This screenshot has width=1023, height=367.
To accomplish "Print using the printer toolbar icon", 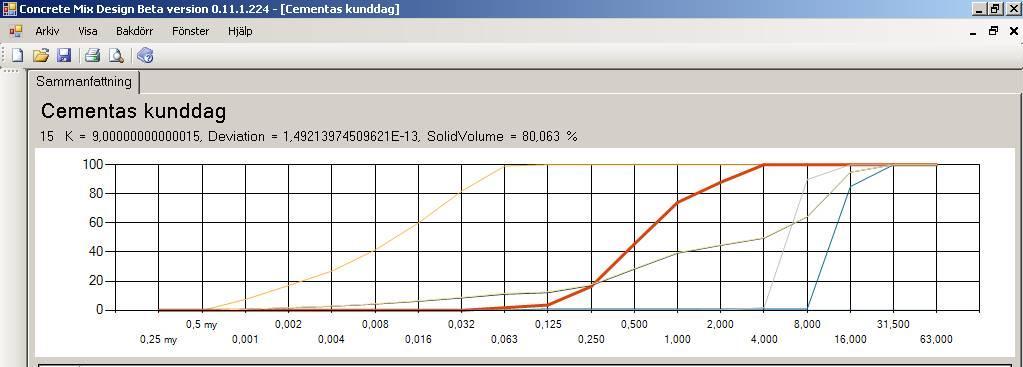I will 92,56.
